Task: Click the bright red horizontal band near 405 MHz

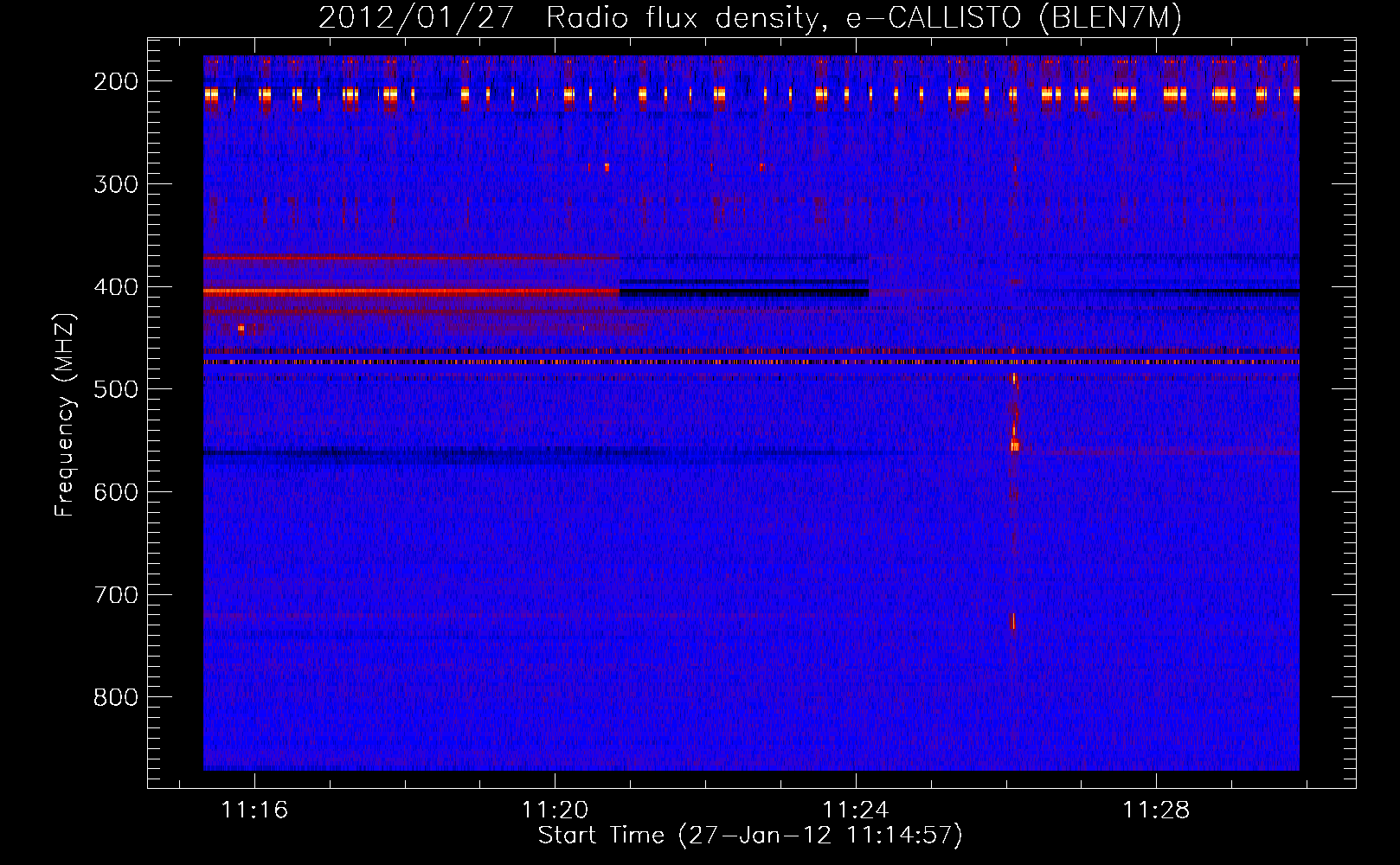Action: [x=411, y=292]
